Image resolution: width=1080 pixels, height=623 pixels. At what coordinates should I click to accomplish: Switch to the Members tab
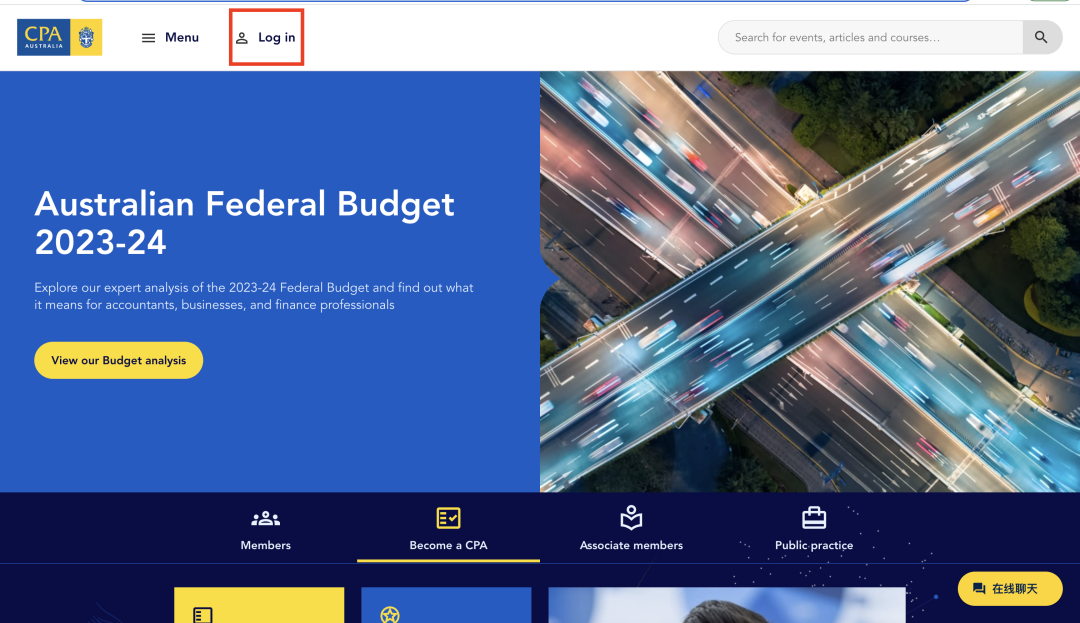click(x=265, y=529)
